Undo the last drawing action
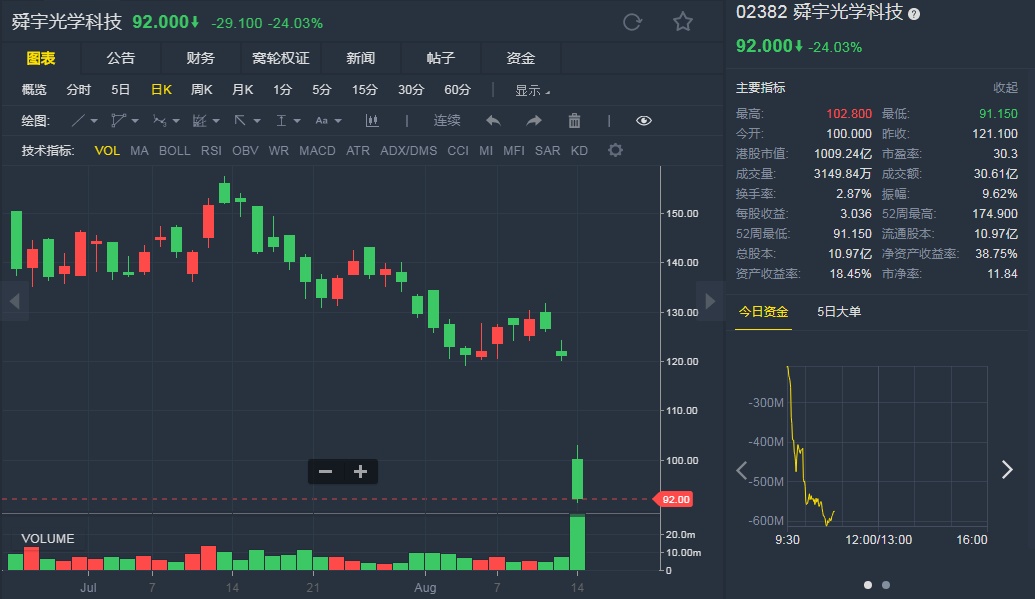 tap(493, 121)
